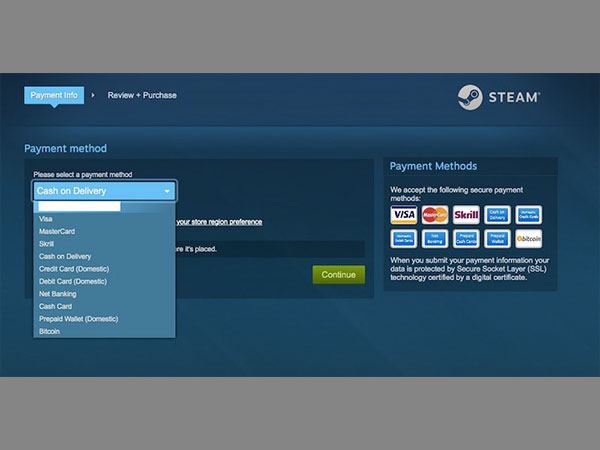
Task: Click the Skrill payment icon
Action: [x=466, y=215]
